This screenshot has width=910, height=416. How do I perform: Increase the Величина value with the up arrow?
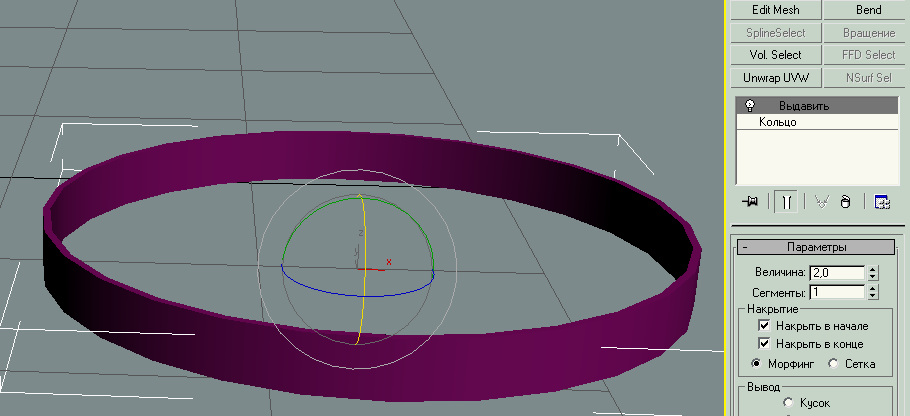click(x=873, y=268)
